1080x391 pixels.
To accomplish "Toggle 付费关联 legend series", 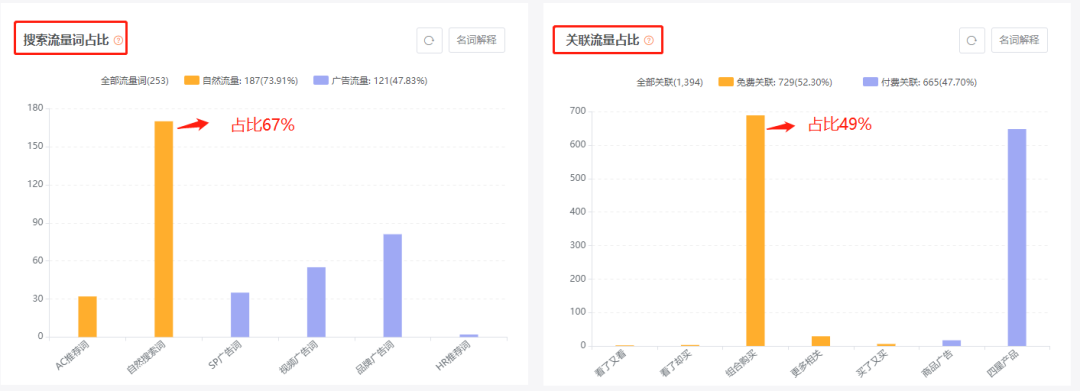I will click(920, 82).
